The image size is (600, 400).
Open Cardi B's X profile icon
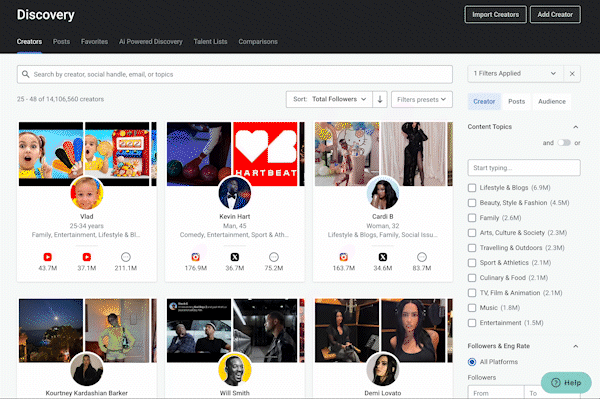point(383,257)
